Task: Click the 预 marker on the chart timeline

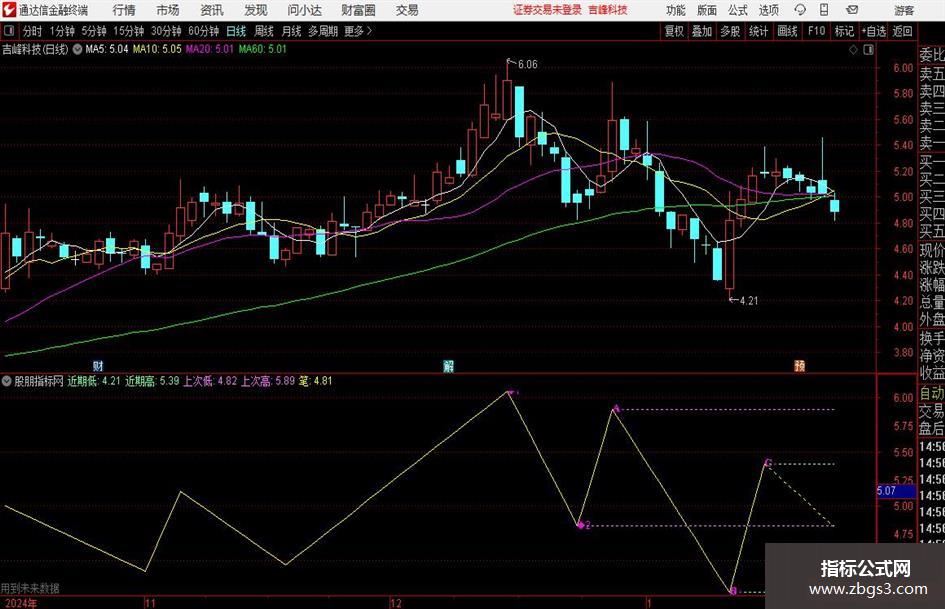Action: coord(799,365)
